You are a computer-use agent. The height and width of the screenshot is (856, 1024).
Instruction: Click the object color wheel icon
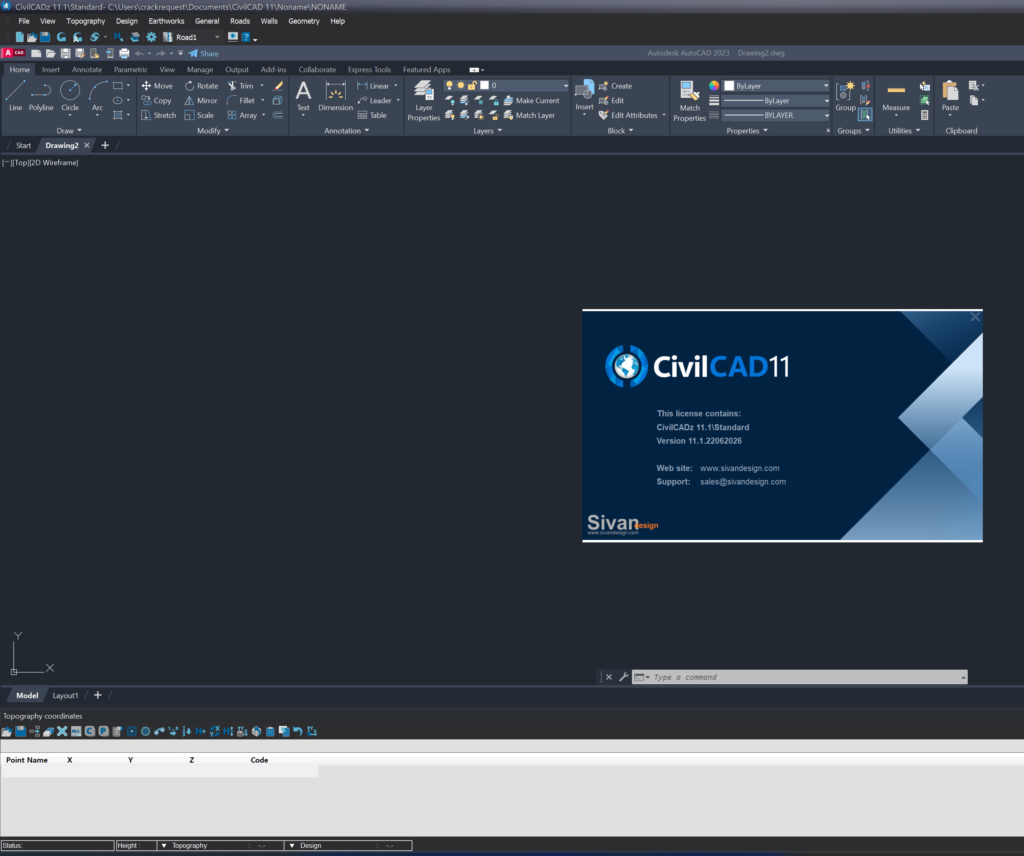[x=714, y=86]
